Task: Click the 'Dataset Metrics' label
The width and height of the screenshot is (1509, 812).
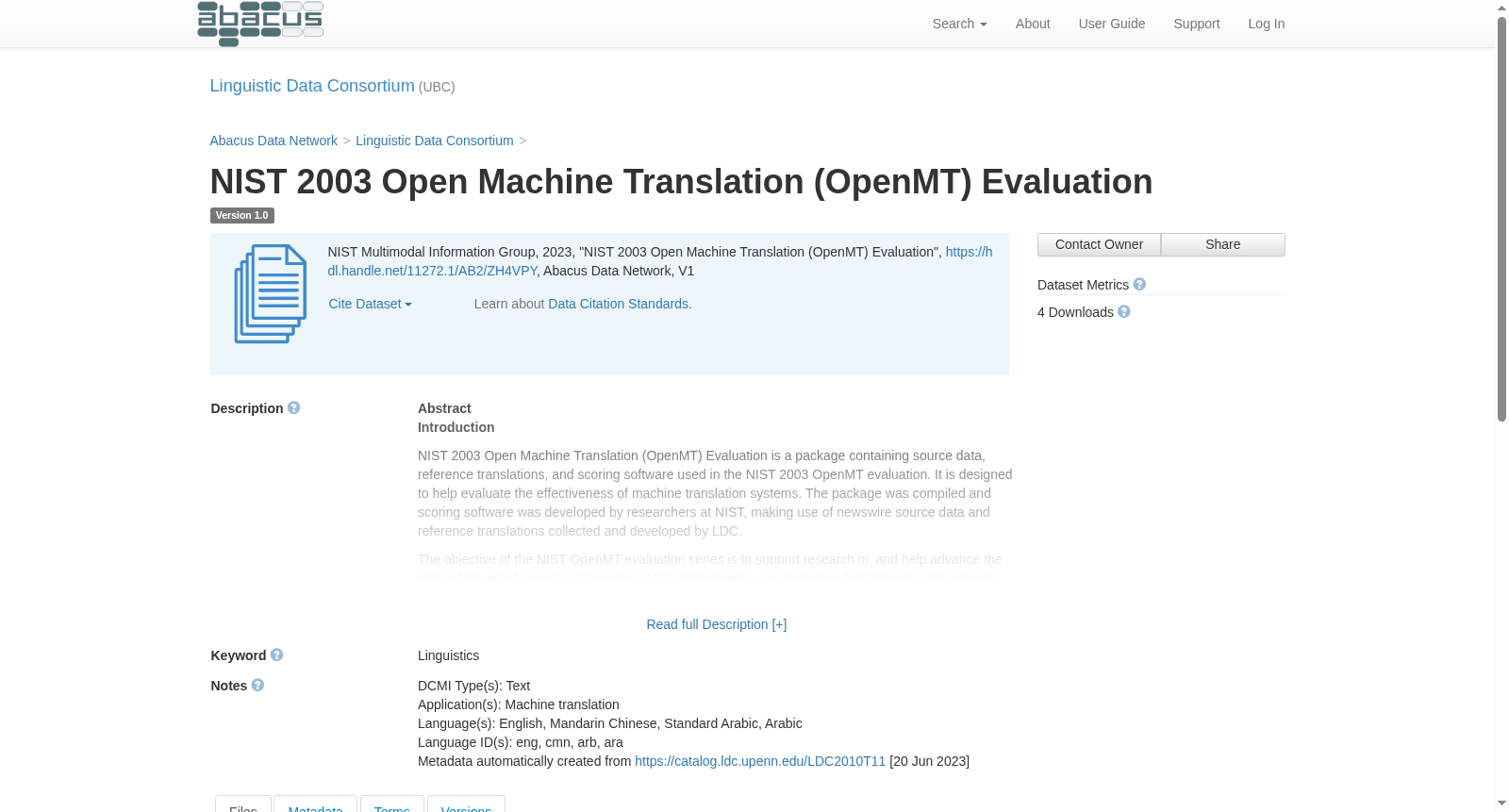Action: point(1083,285)
